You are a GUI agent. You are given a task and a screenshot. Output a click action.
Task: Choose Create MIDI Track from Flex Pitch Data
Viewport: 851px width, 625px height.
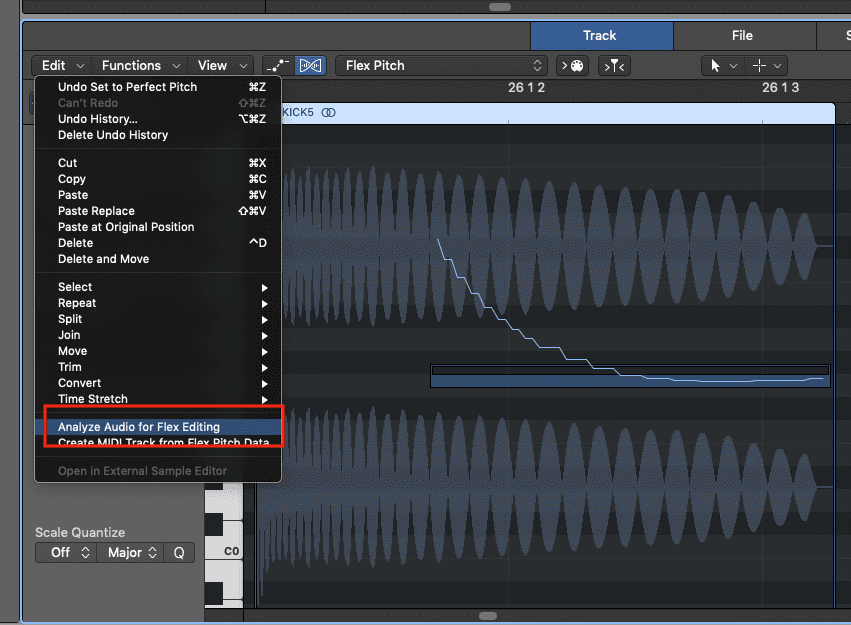[158, 443]
